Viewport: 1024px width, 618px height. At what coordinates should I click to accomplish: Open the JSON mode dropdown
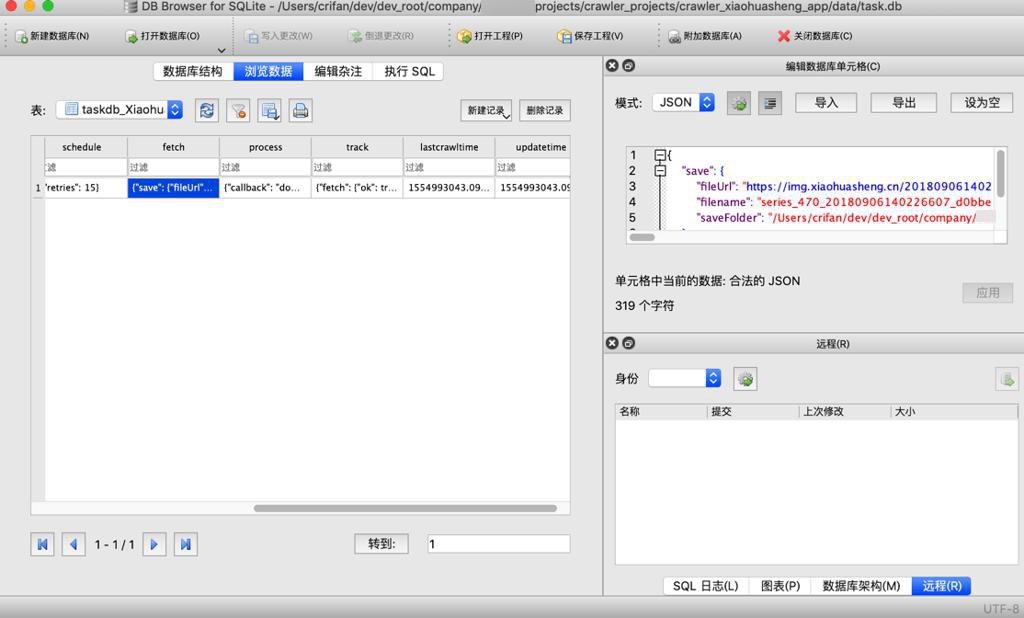pyautogui.click(x=684, y=103)
